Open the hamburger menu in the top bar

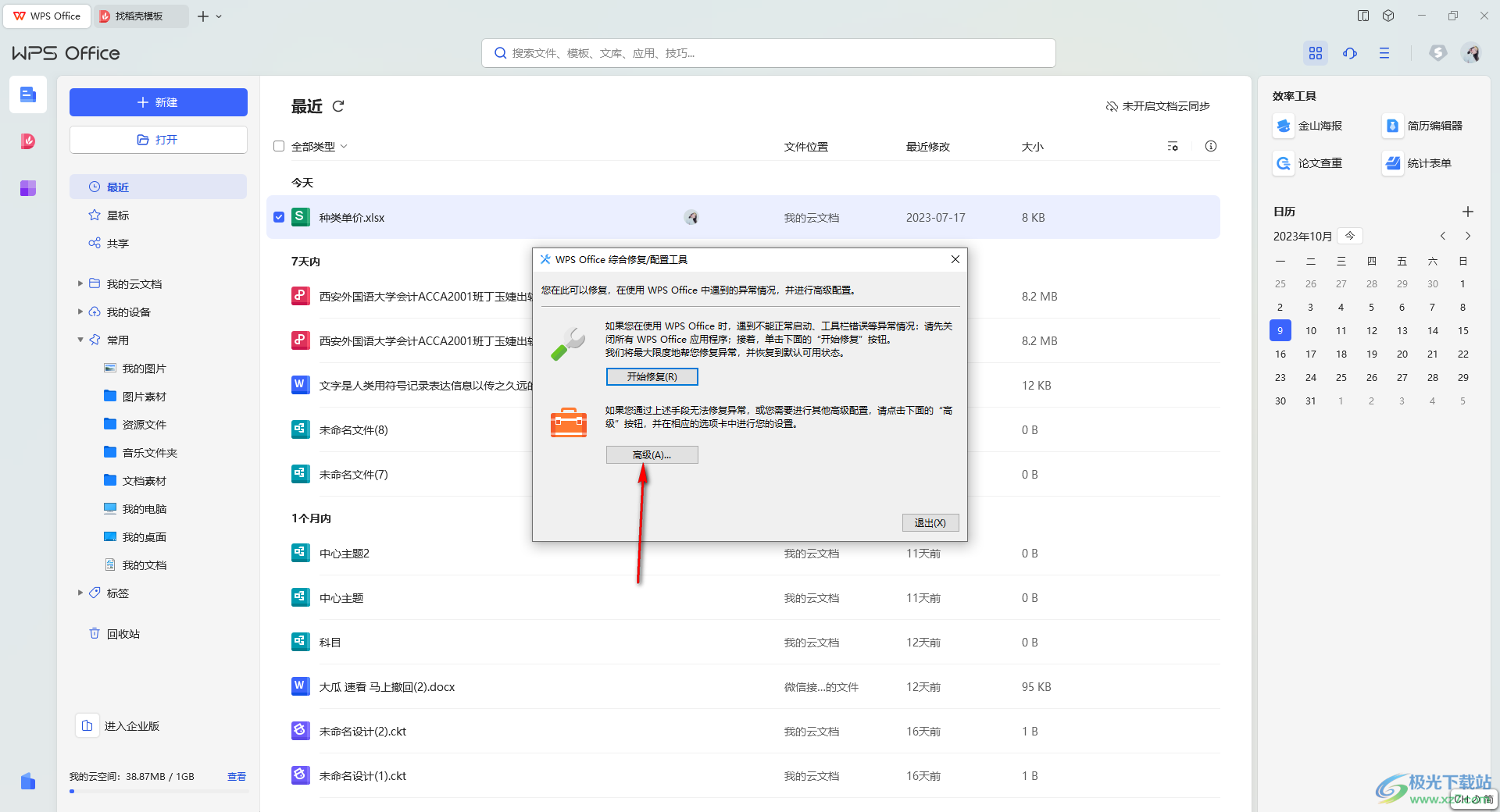pyautogui.click(x=1384, y=53)
